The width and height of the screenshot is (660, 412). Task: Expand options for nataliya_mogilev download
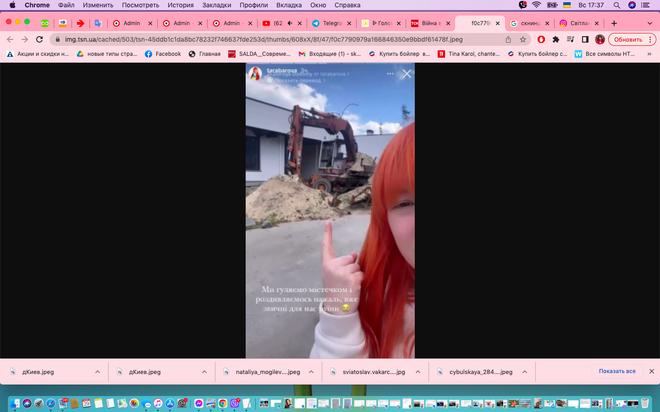311,371
